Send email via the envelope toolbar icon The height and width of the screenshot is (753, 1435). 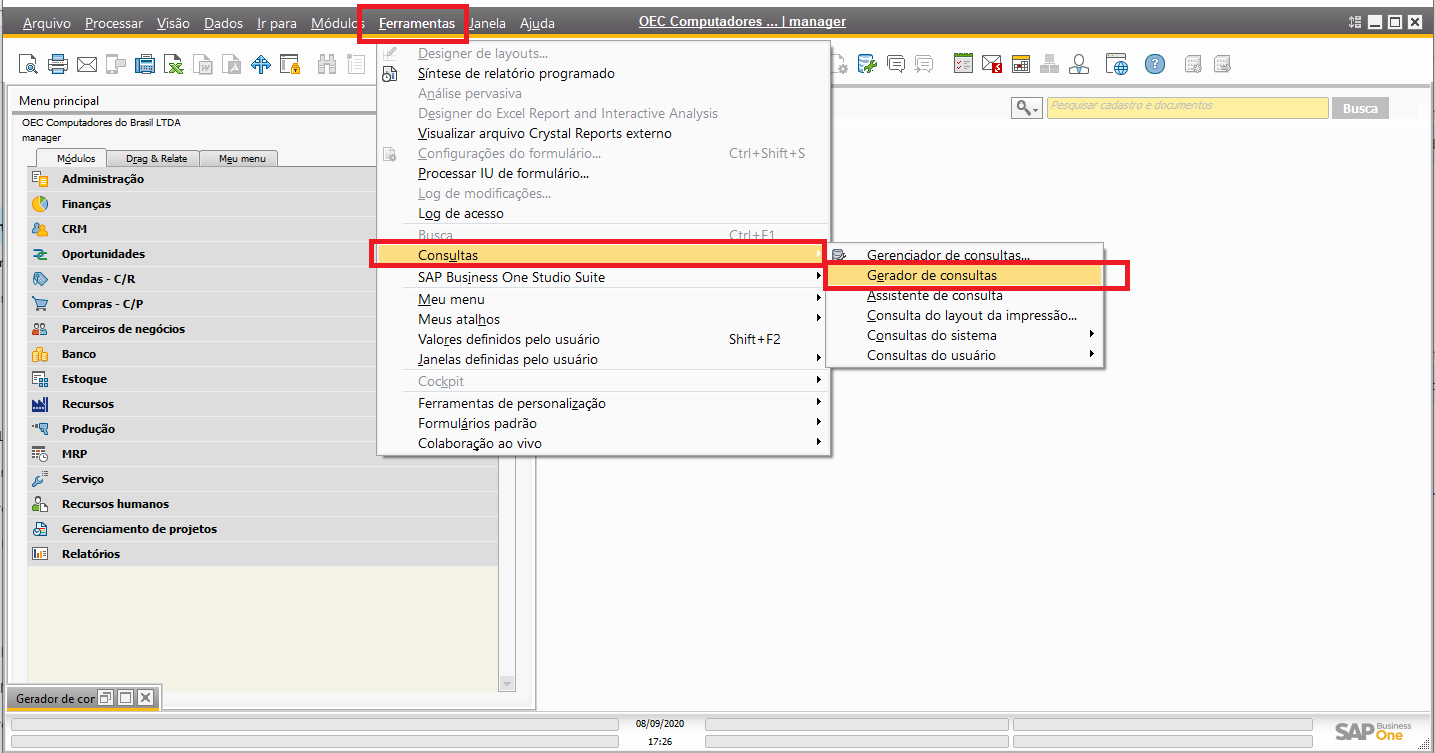(87, 65)
